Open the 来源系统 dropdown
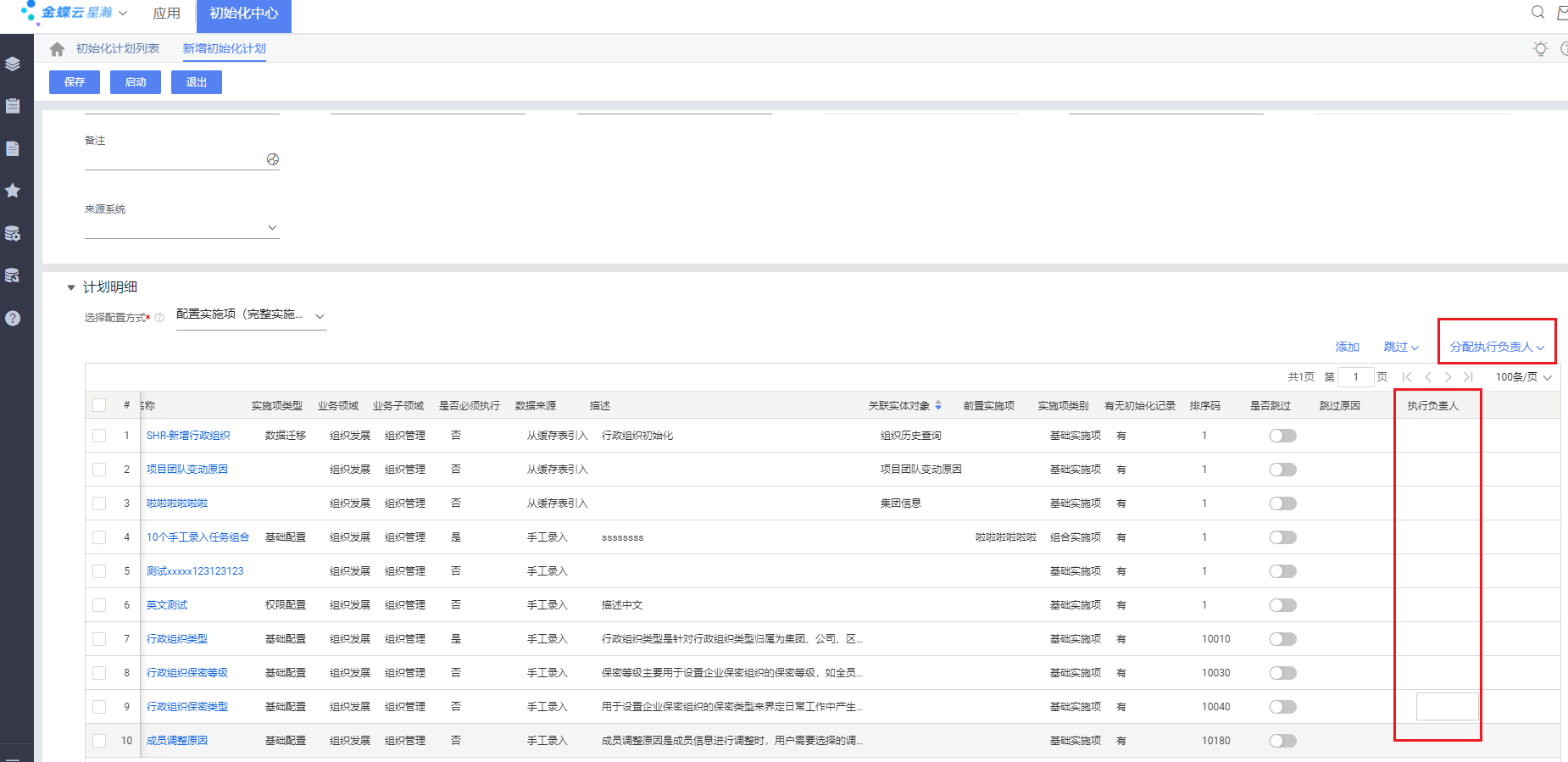Image resolution: width=1568 pixels, height=762 pixels. click(x=271, y=227)
